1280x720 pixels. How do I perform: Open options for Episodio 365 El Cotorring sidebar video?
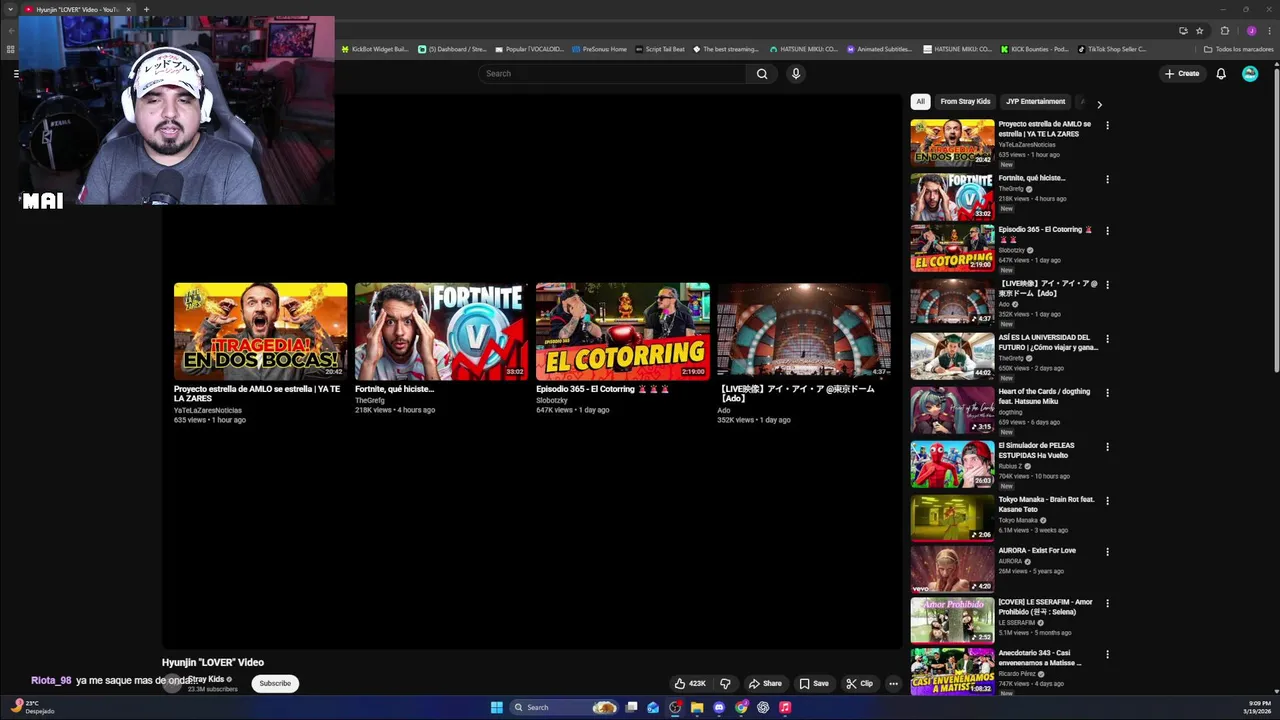pyautogui.click(x=1107, y=231)
